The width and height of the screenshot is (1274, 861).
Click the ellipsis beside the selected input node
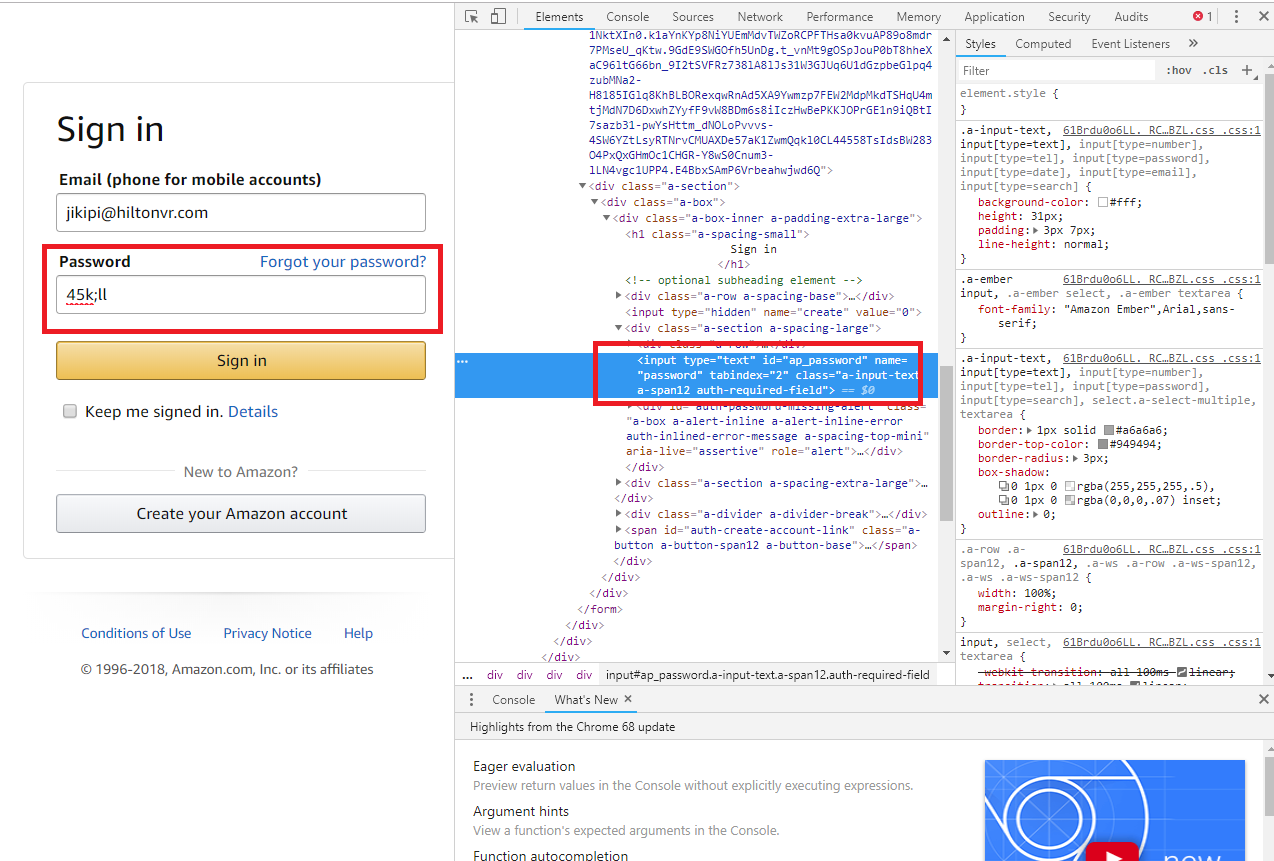tap(462, 361)
